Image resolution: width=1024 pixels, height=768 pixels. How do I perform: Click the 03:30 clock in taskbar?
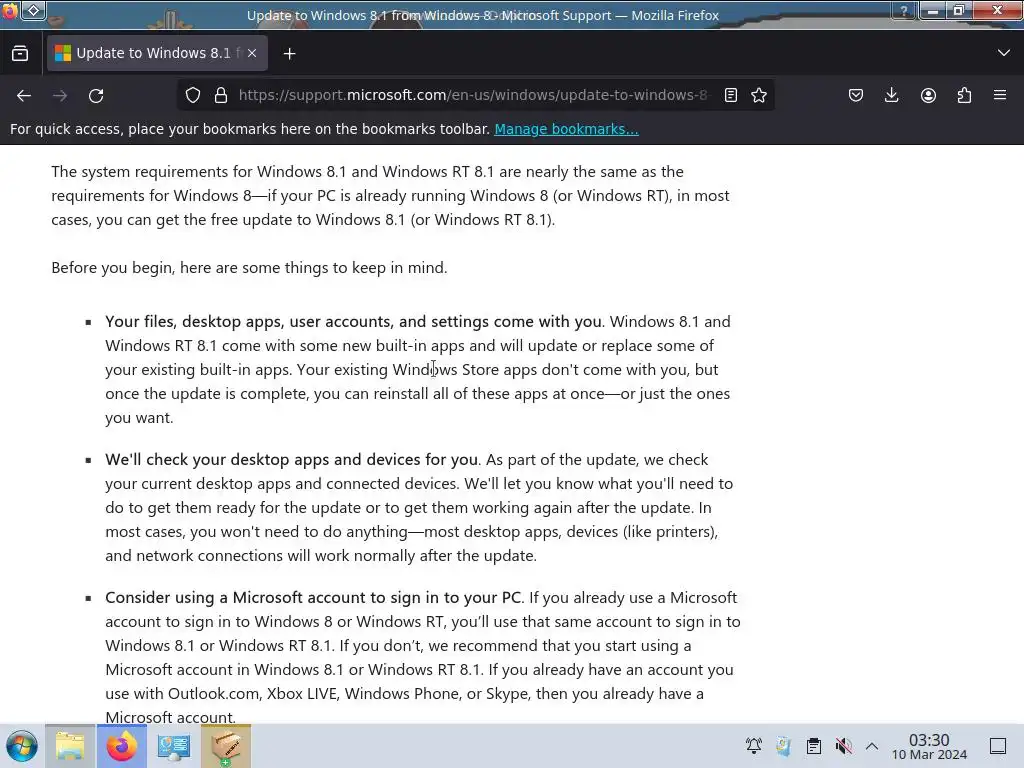click(x=929, y=746)
